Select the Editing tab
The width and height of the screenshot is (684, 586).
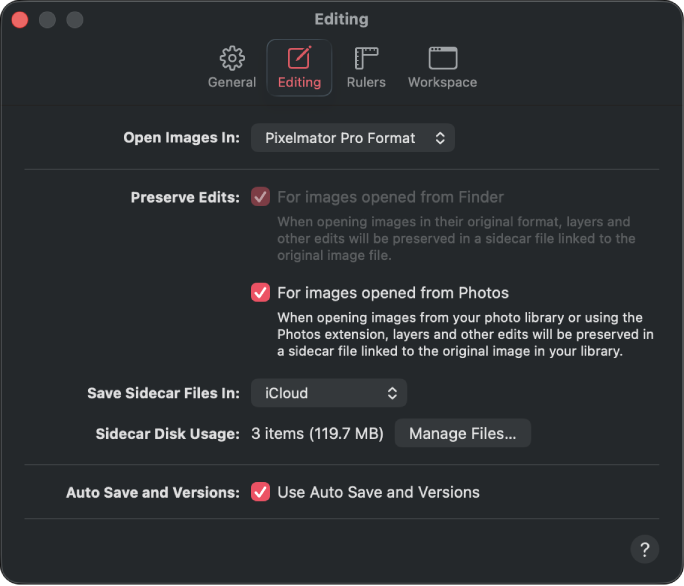point(299,67)
